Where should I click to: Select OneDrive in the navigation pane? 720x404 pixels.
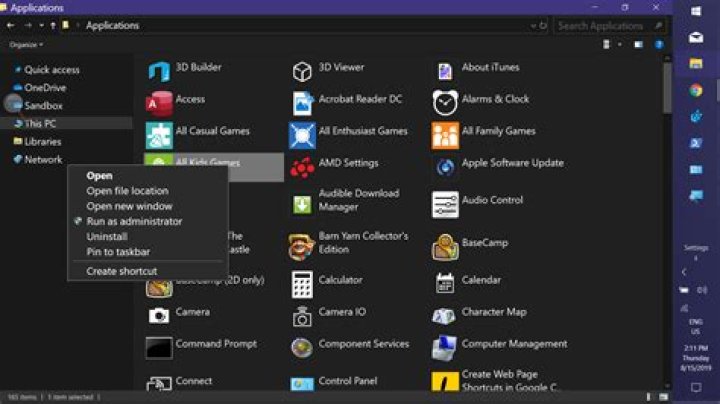pyautogui.click(x=45, y=88)
